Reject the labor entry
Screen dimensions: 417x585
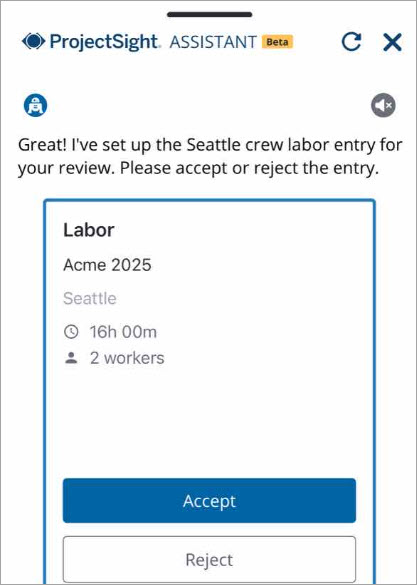(209, 559)
